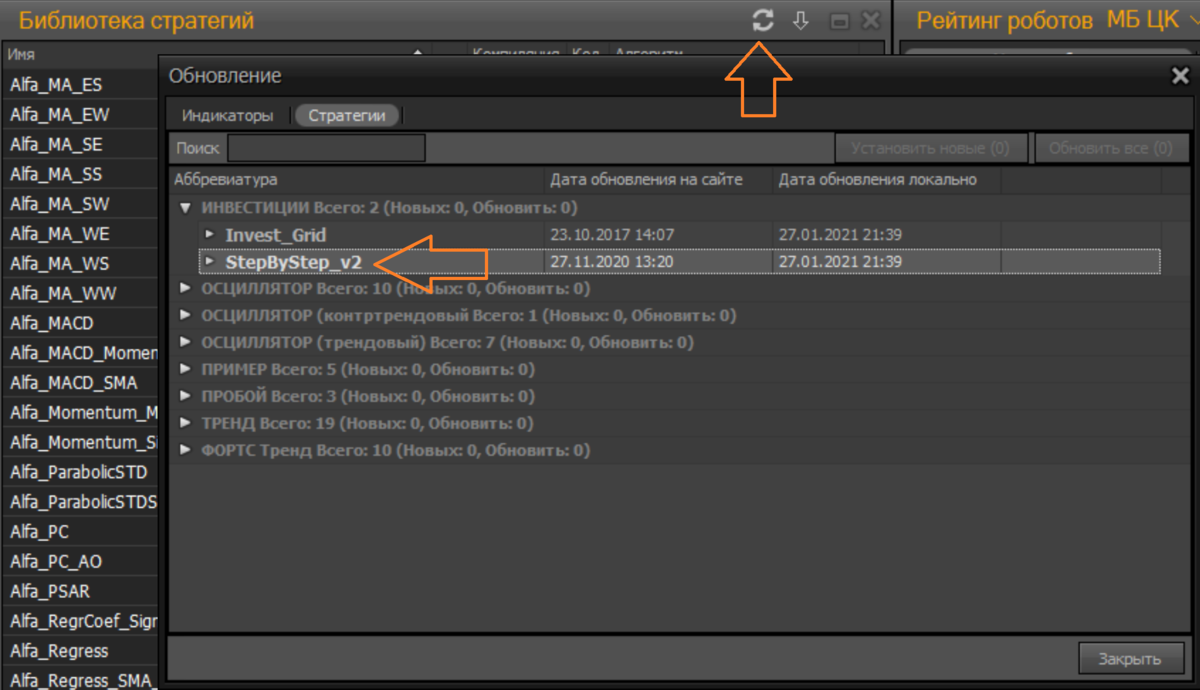
Task: Click the 23.10.2017 14:07 date cell
Action: pyautogui.click(x=613, y=234)
